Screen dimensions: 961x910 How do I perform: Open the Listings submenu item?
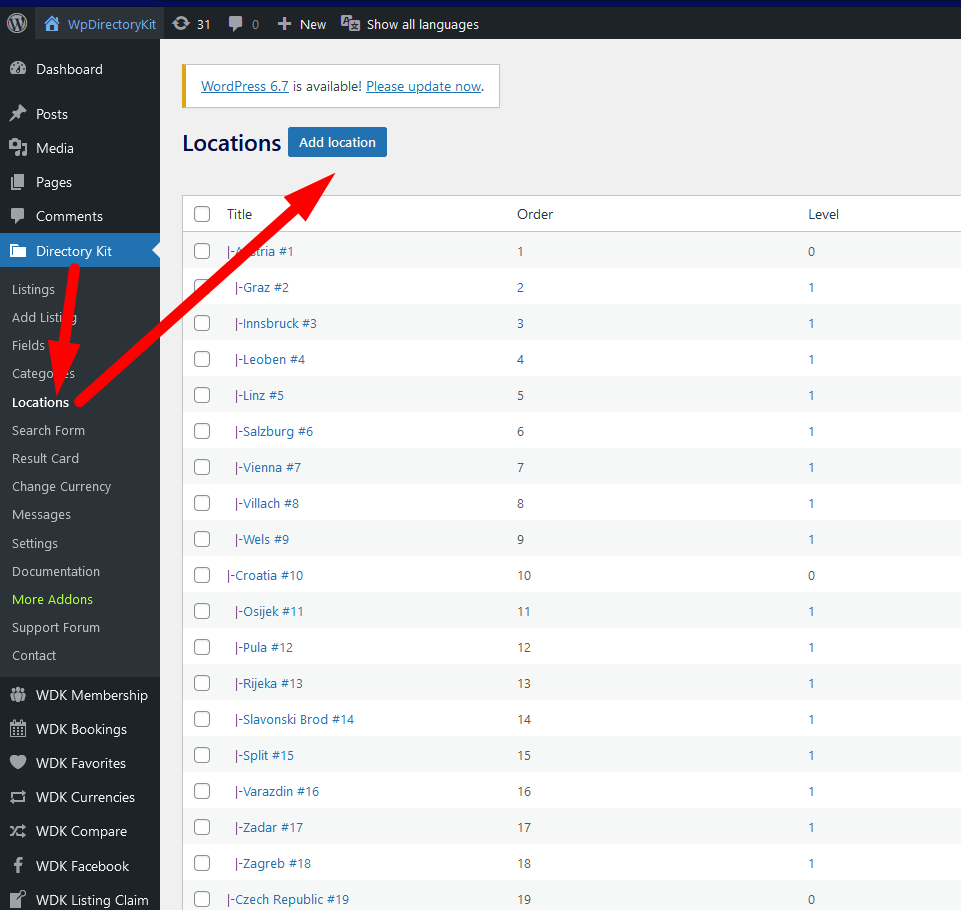33,289
